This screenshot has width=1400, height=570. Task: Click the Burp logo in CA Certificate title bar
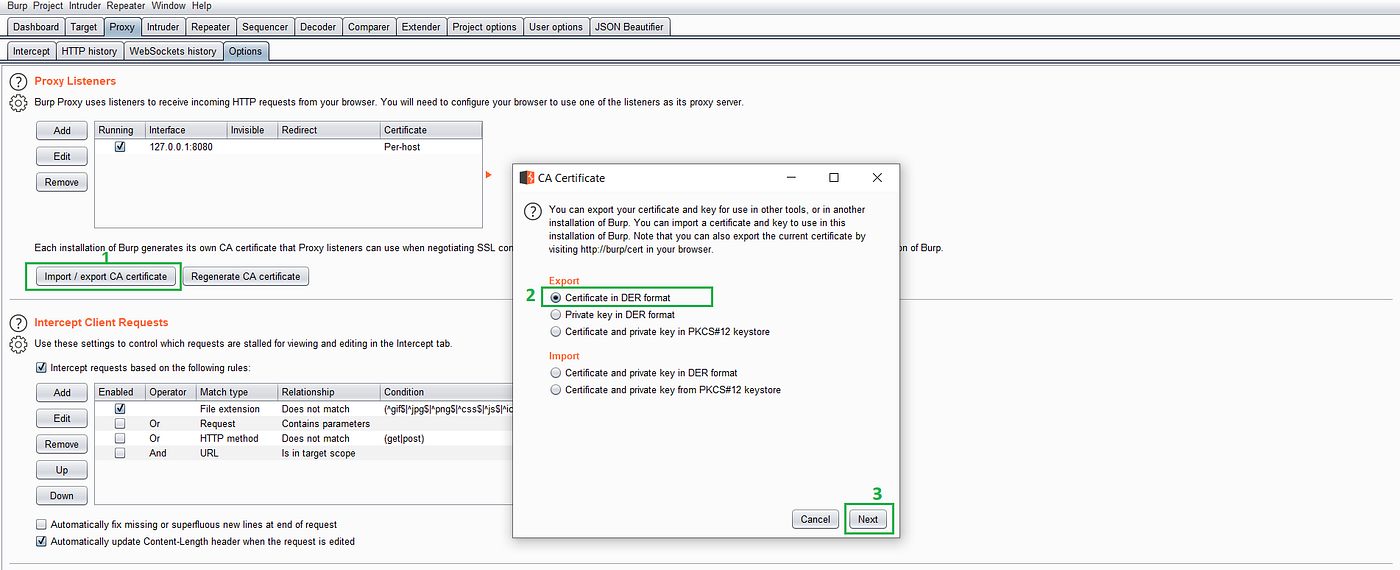coord(527,178)
